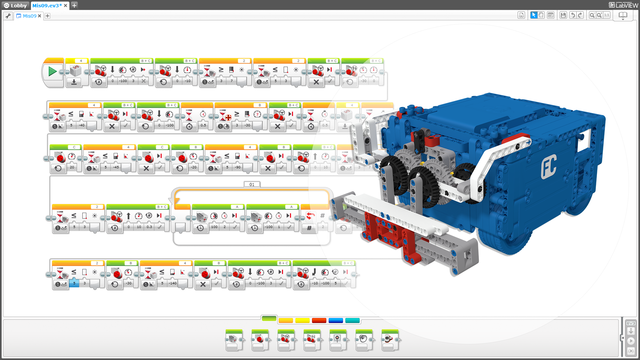Viewport: 640px width, 360px height.
Task: Click the Select pointer tool
Action: [533, 15]
